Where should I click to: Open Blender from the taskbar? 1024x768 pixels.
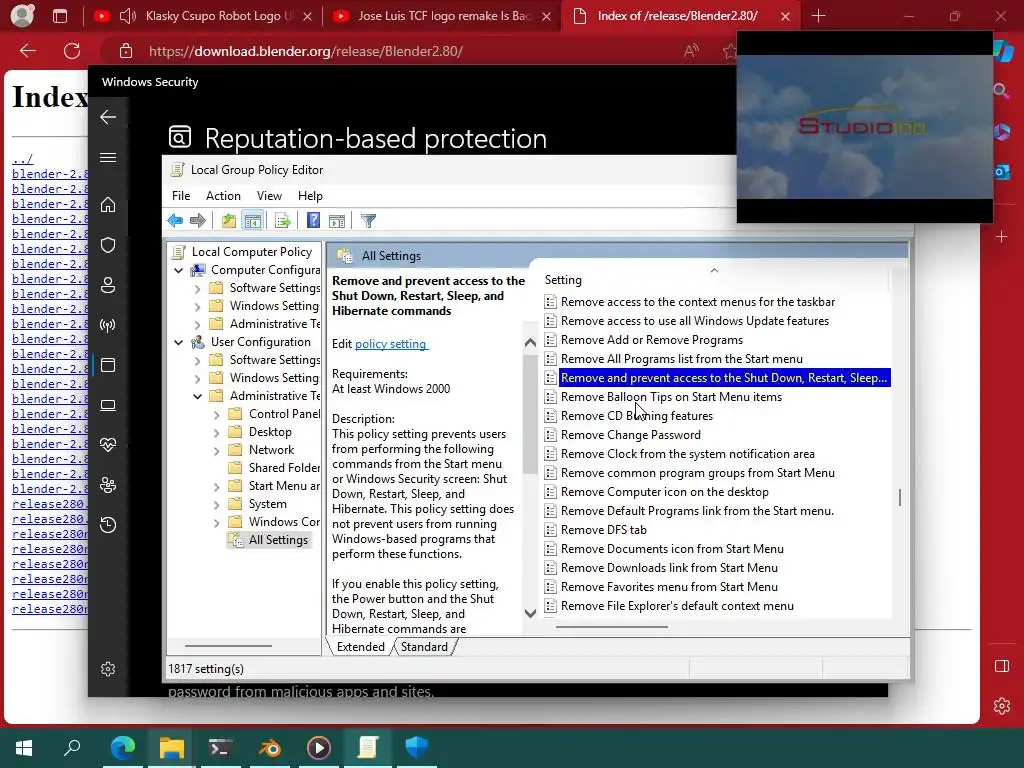(270, 748)
